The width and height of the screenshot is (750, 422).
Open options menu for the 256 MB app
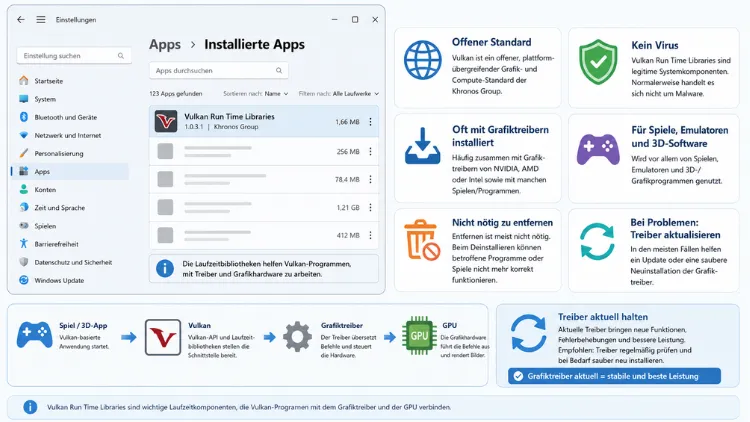pyautogui.click(x=370, y=152)
